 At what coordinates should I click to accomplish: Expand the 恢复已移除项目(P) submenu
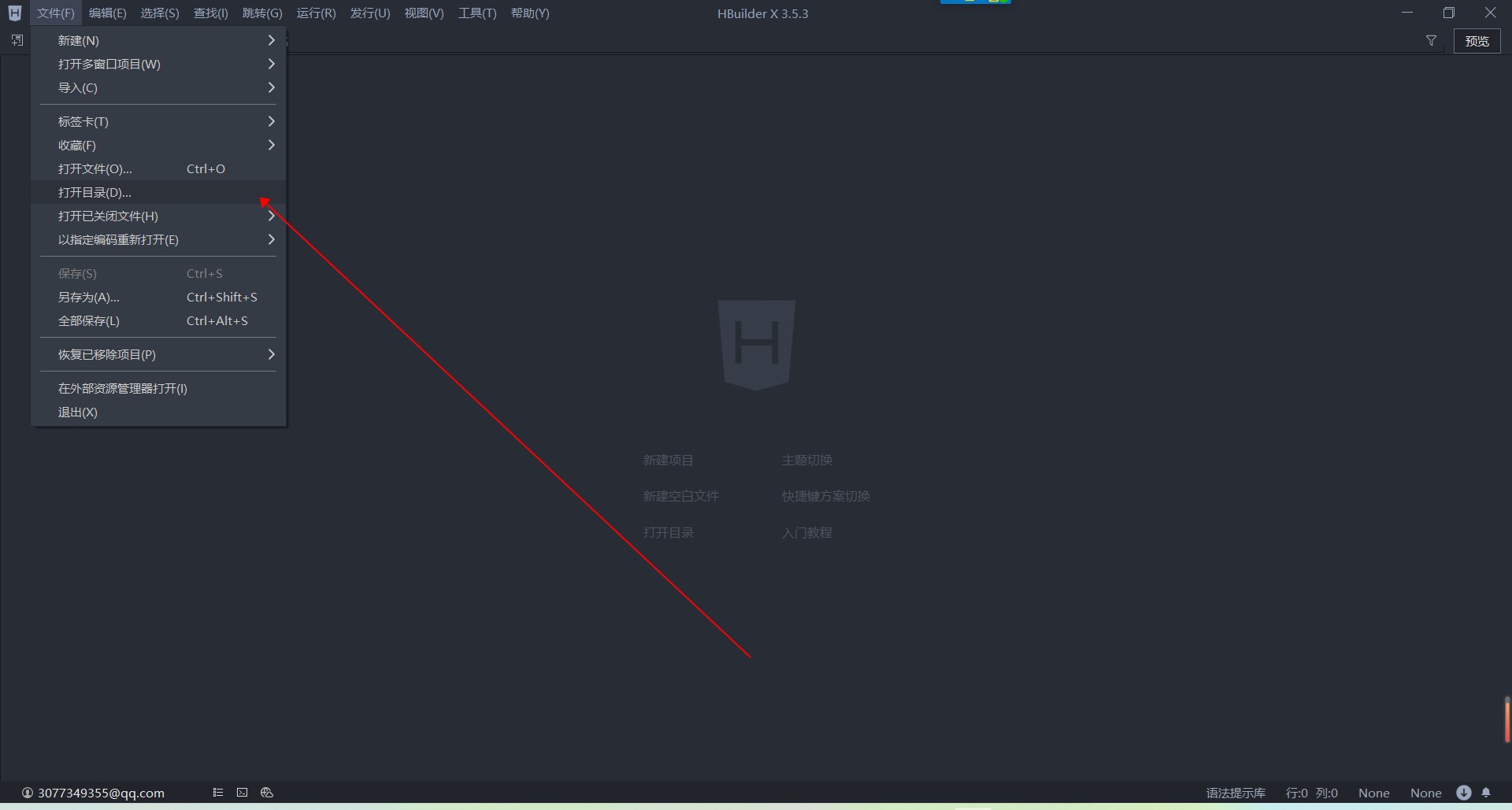(x=158, y=354)
